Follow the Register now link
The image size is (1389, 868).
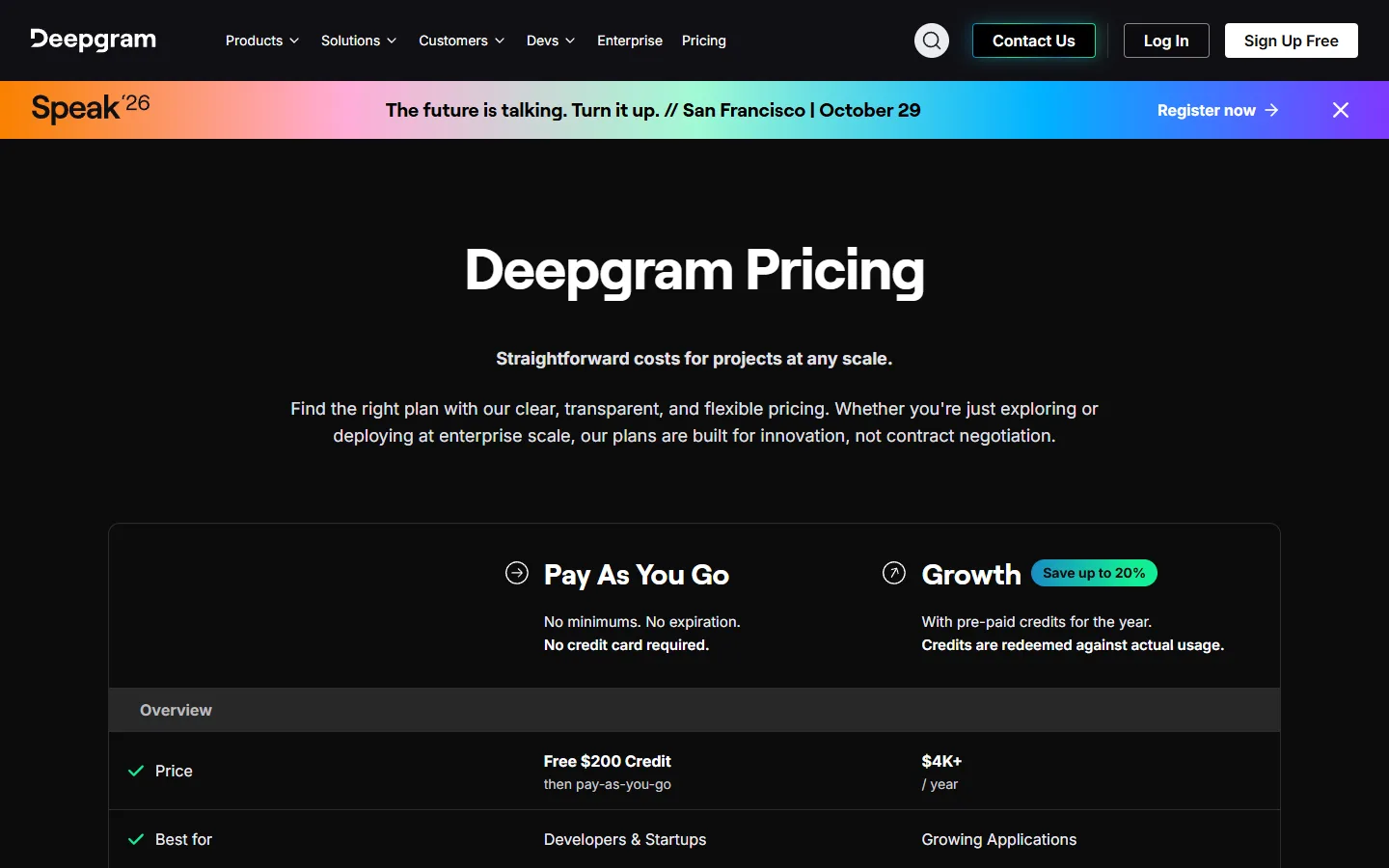(1218, 110)
